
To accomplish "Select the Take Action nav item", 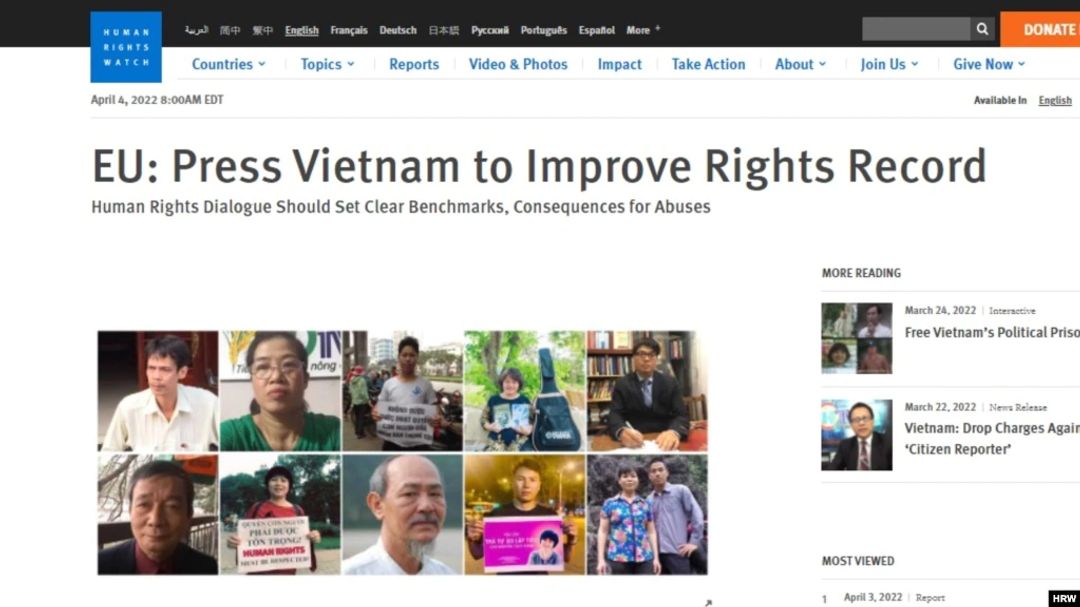I will [x=708, y=64].
